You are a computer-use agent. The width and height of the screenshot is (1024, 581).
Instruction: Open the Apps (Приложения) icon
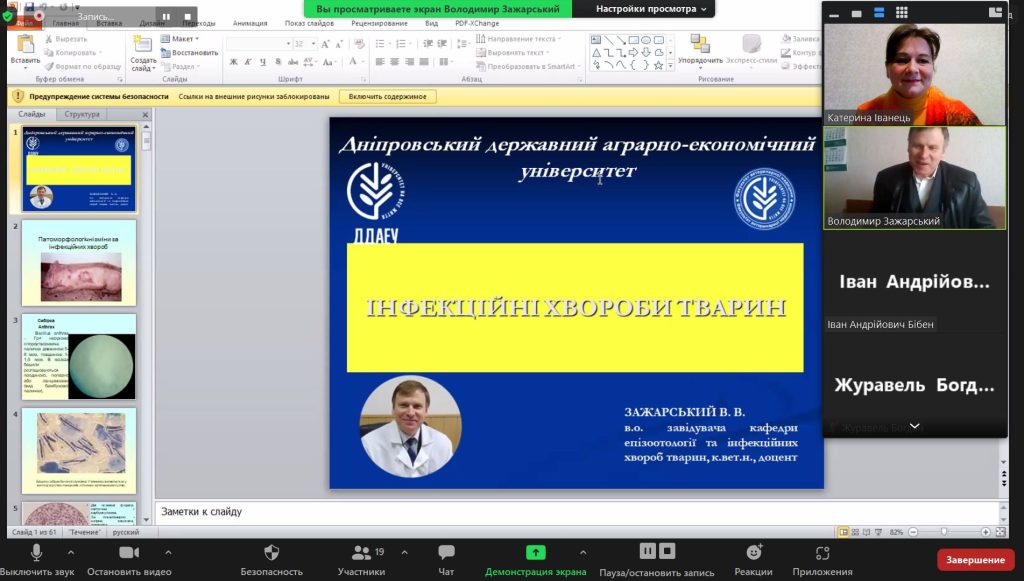click(x=822, y=553)
